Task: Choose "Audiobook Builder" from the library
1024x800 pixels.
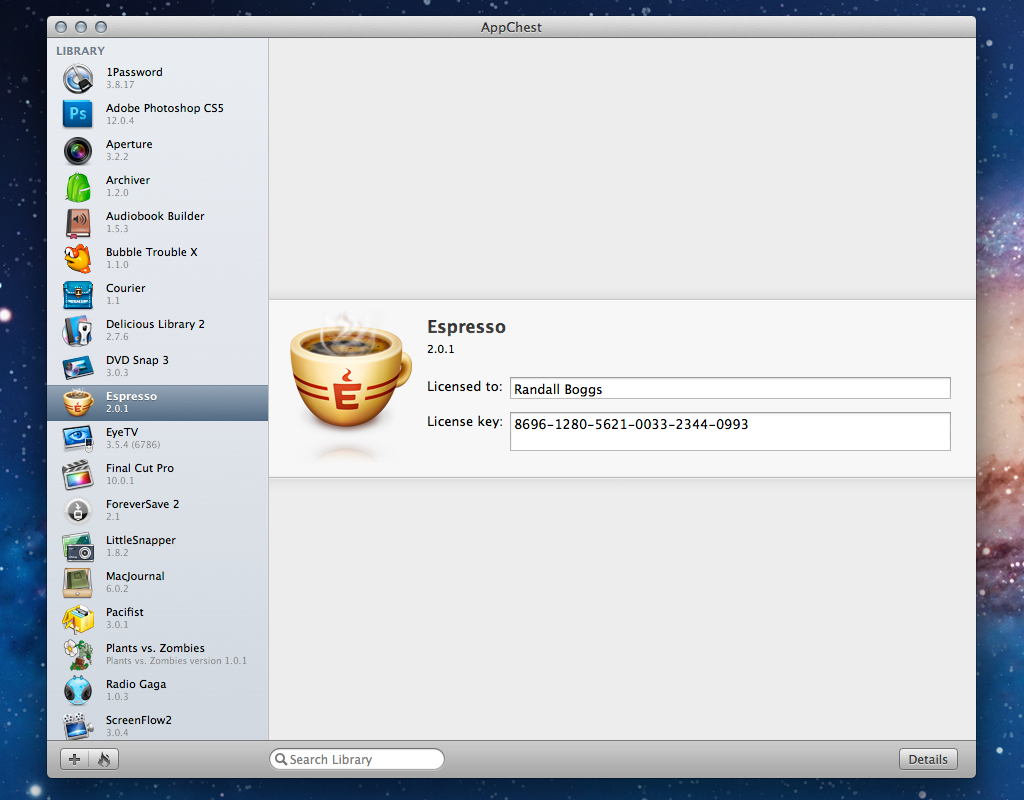Action: tap(155, 216)
